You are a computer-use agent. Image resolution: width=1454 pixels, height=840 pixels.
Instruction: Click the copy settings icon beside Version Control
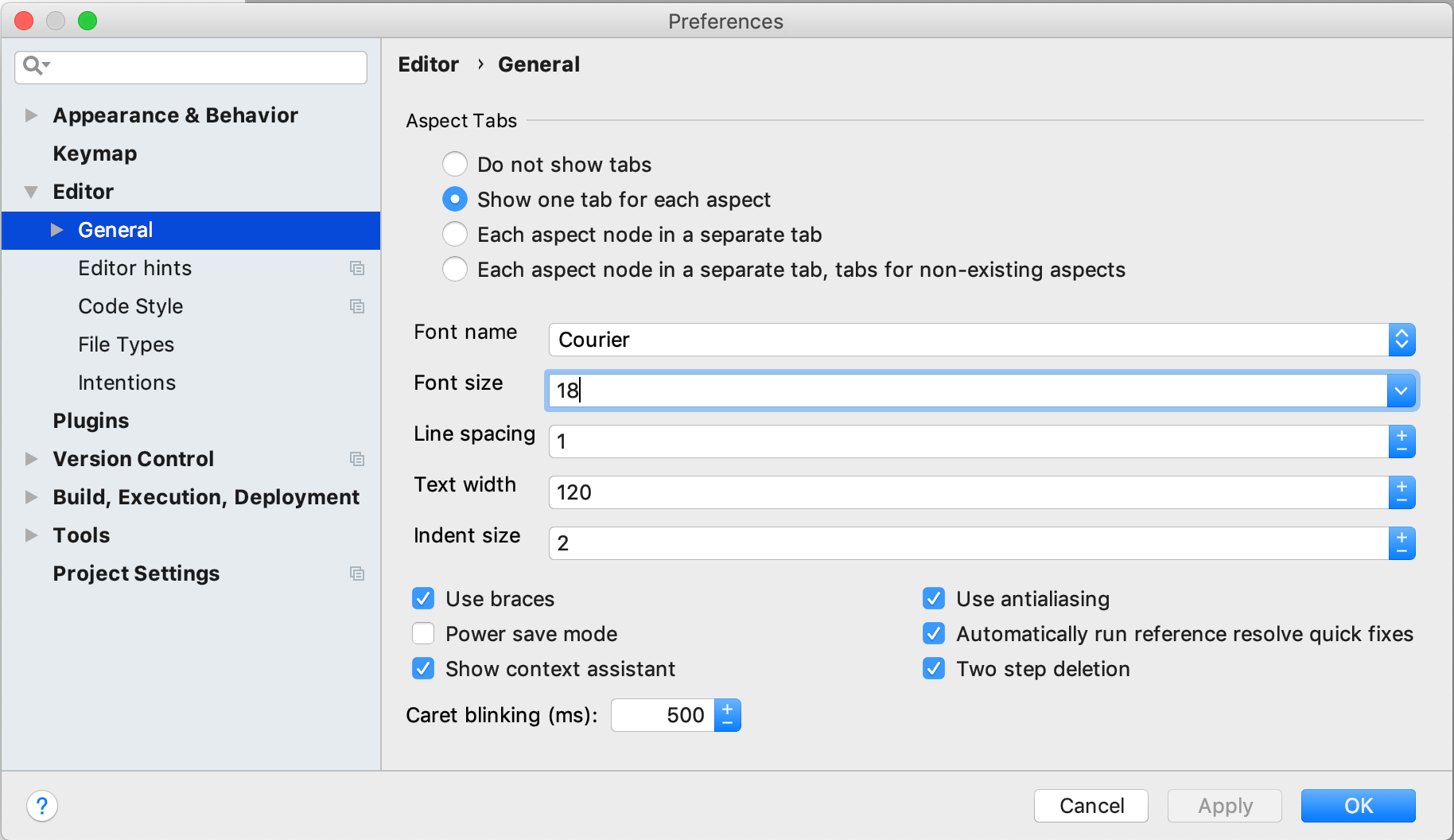tap(357, 459)
